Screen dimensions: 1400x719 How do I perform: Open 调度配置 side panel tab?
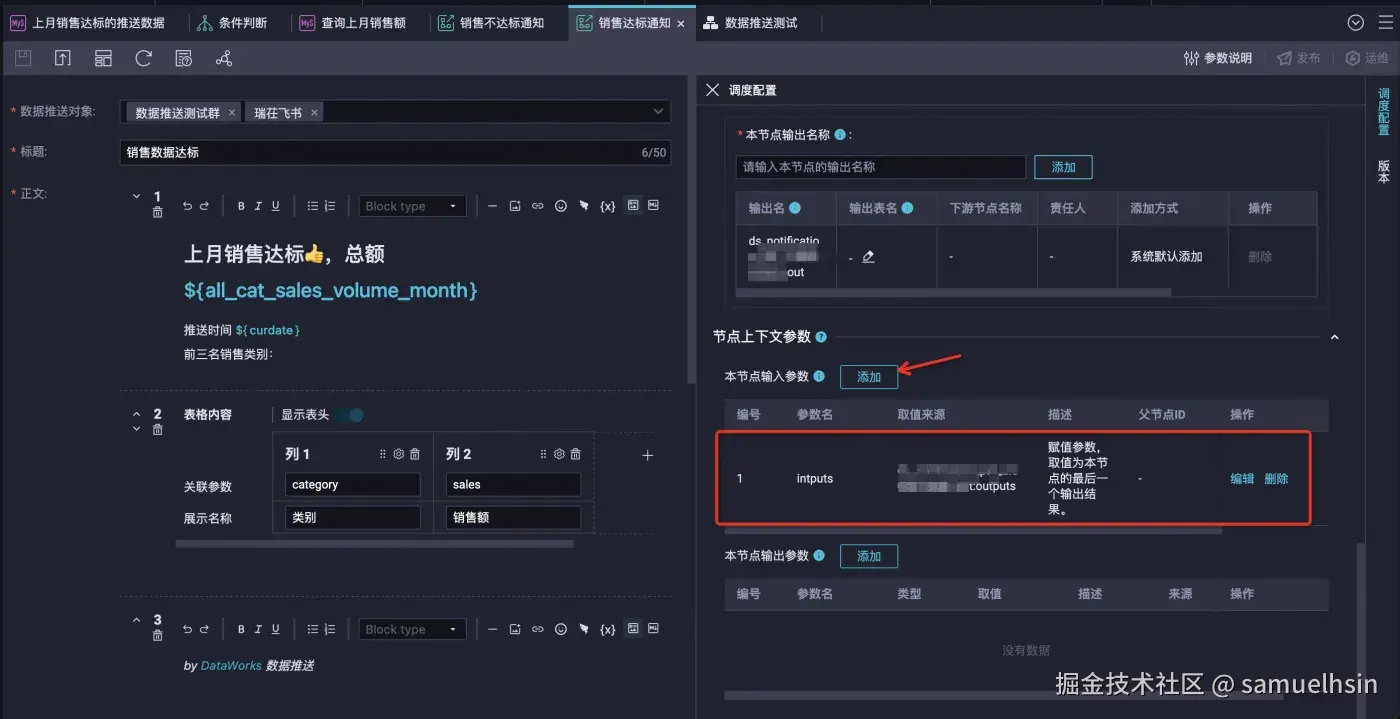click(1384, 112)
